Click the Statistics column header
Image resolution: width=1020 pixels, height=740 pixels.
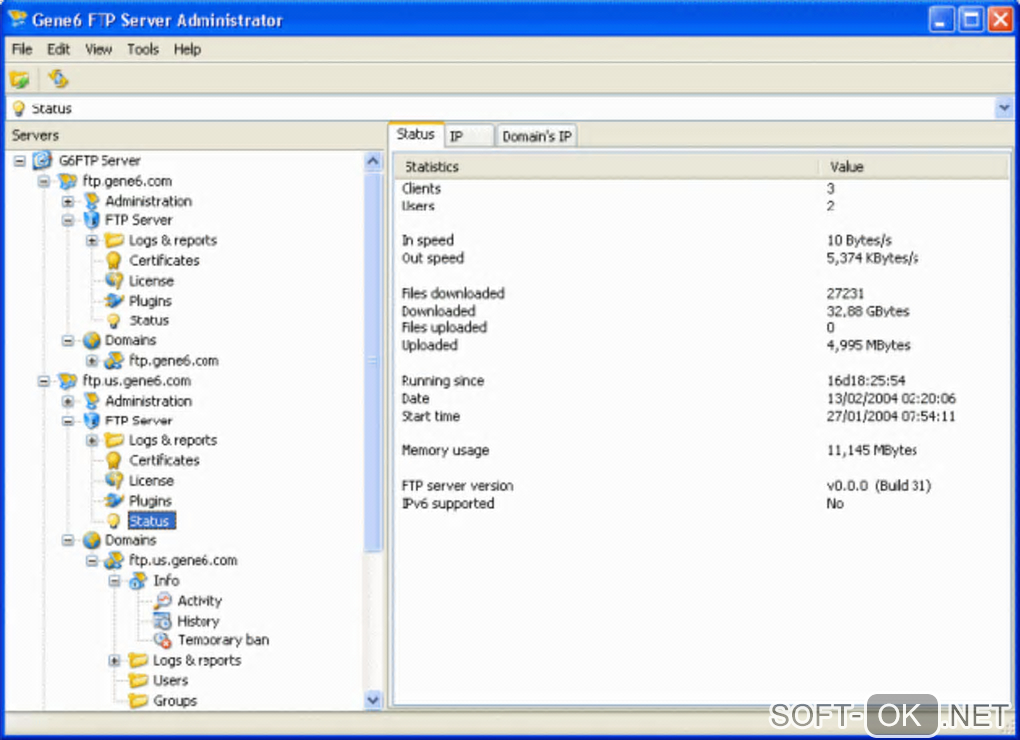click(606, 167)
